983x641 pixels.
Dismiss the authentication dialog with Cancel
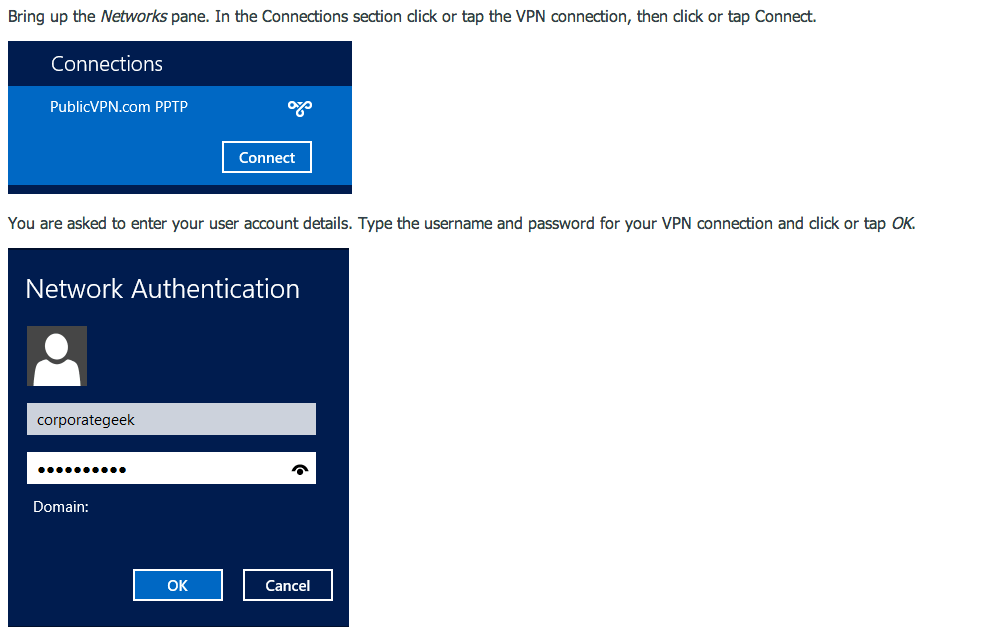pos(287,585)
